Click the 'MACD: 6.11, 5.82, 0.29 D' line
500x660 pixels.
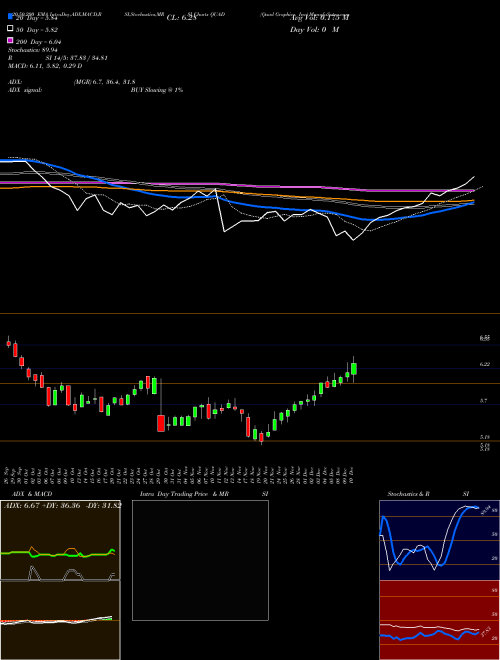point(45,66)
